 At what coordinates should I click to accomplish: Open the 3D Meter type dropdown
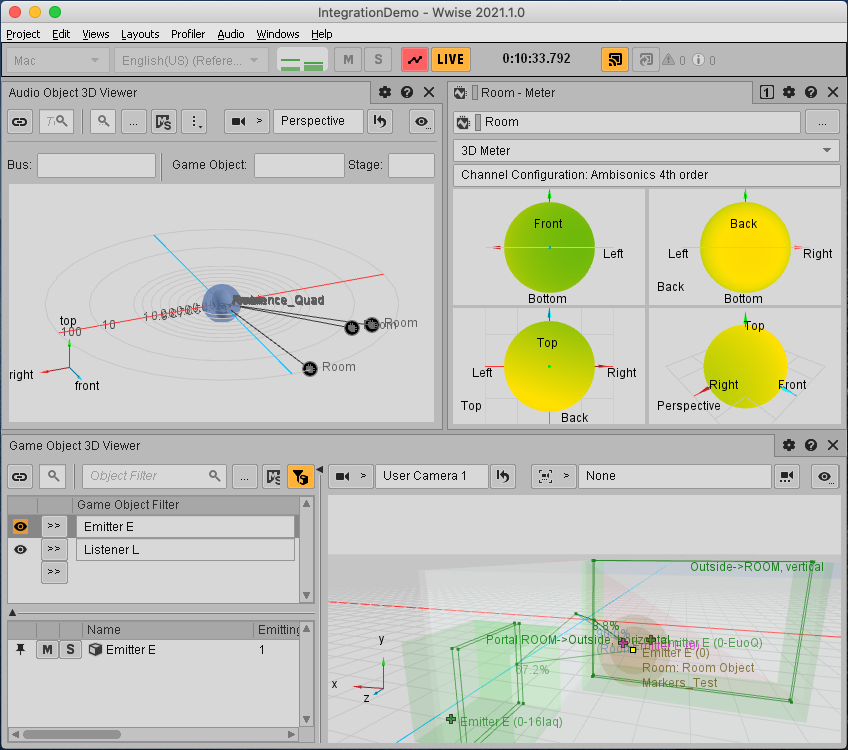[646, 150]
